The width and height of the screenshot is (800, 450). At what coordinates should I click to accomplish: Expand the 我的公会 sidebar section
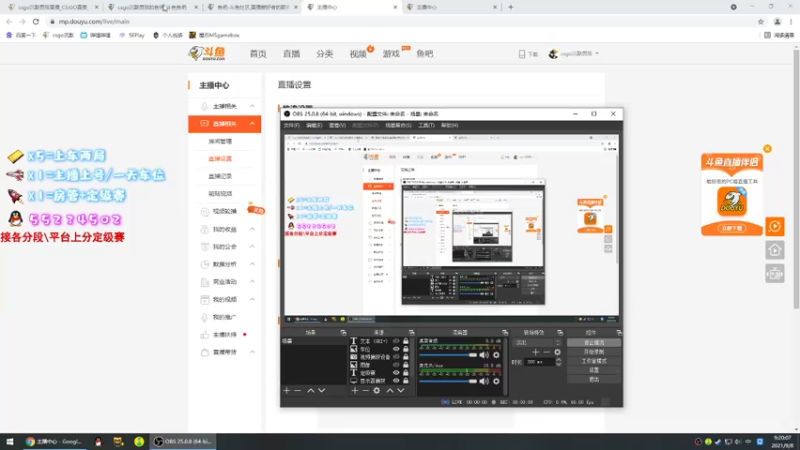(253, 246)
